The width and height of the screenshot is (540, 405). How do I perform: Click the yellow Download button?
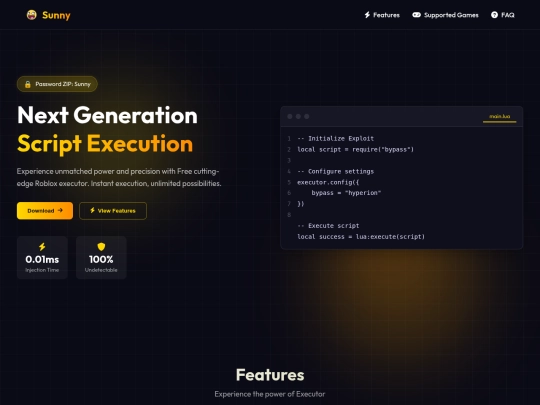[45, 210]
